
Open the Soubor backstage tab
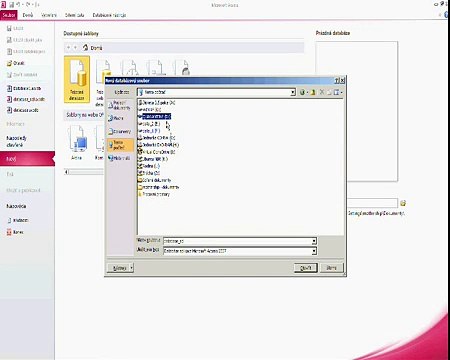click(9, 15)
